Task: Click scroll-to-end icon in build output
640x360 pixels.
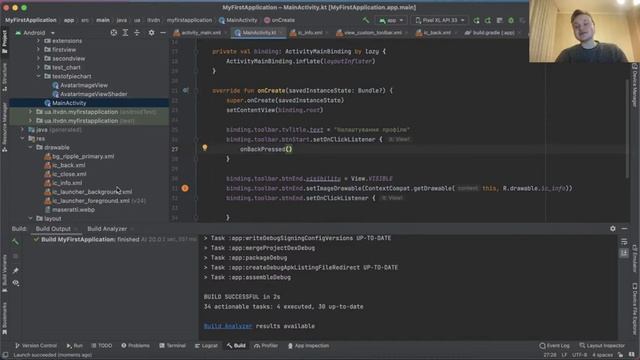Action: [x=624, y=253]
